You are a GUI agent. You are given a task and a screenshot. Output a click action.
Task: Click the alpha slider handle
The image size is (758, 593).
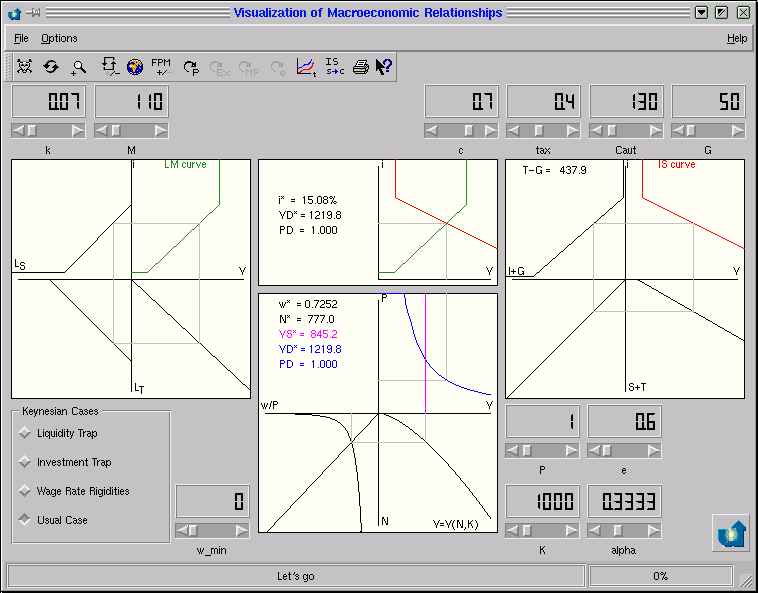click(618, 531)
